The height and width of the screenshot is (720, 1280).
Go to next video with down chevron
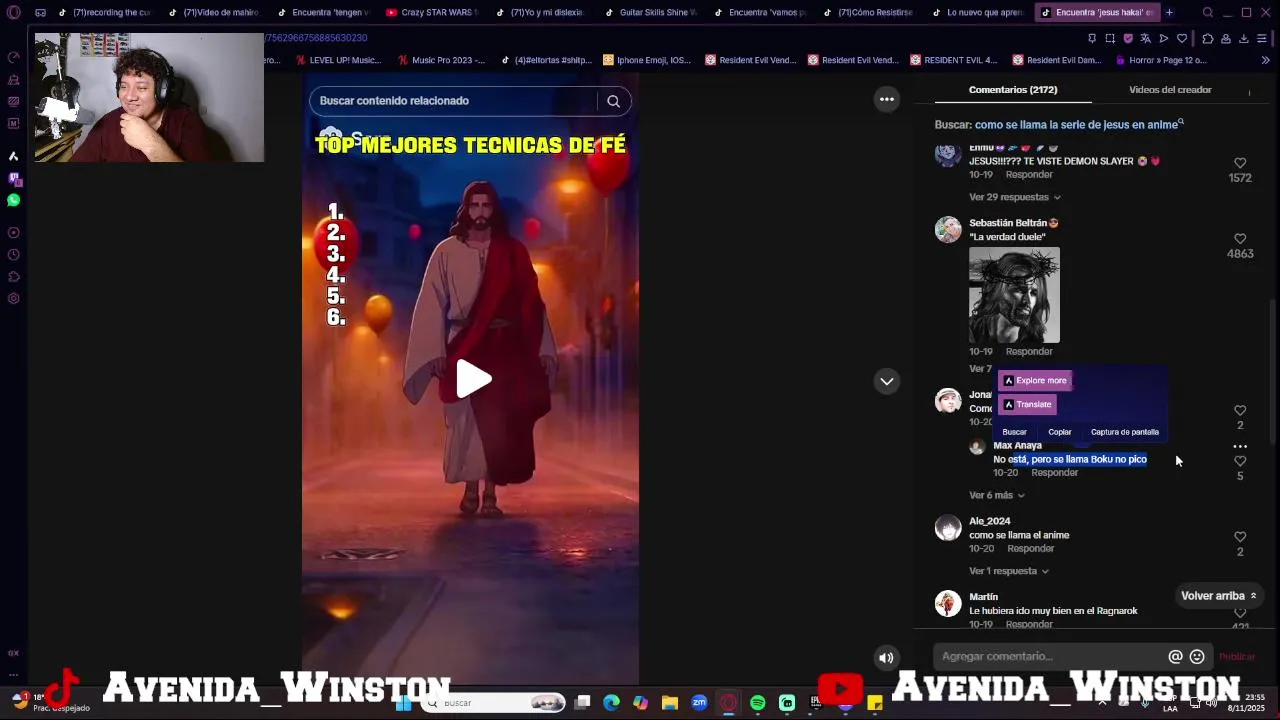click(x=887, y=381)
